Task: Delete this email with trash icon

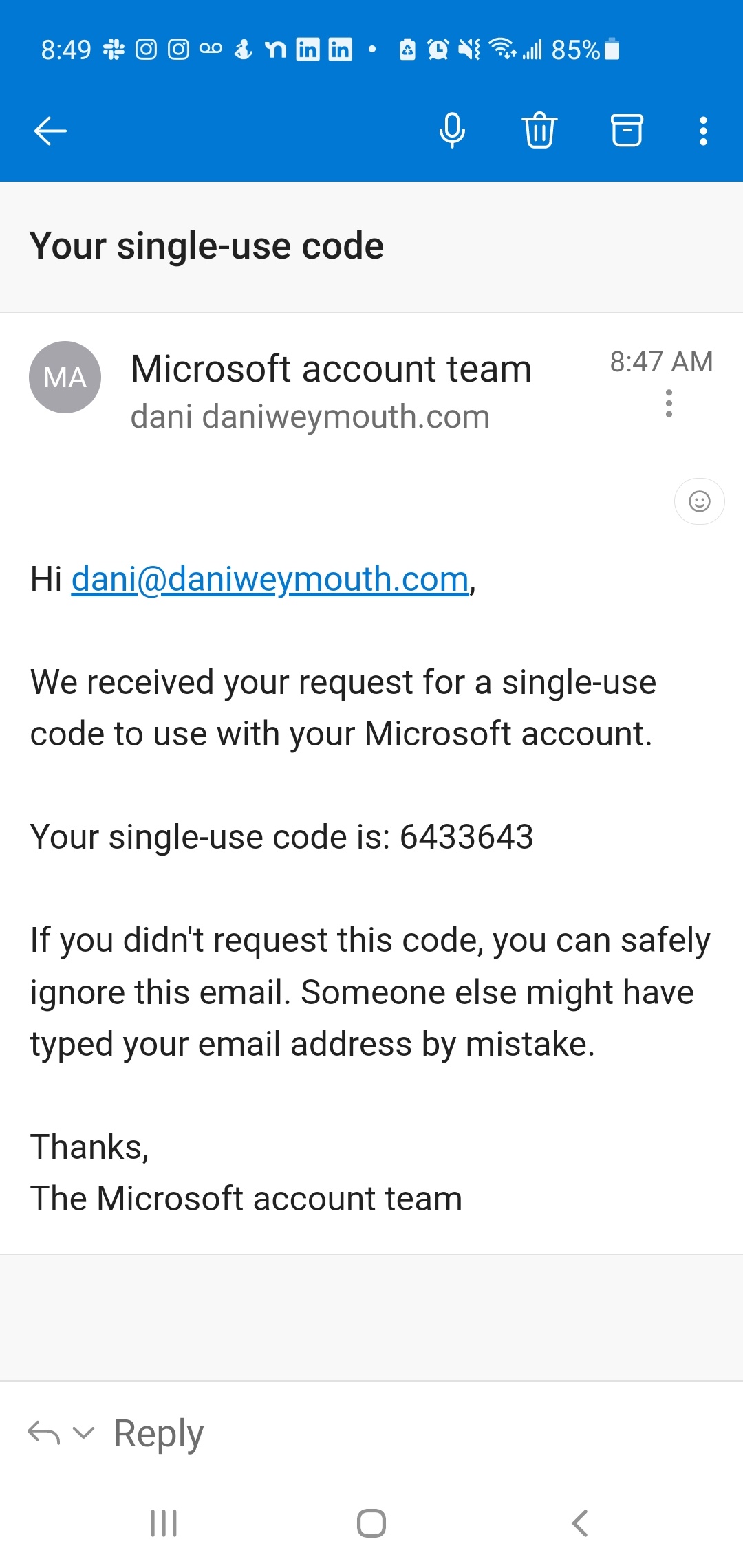Action: coord(539,131)
